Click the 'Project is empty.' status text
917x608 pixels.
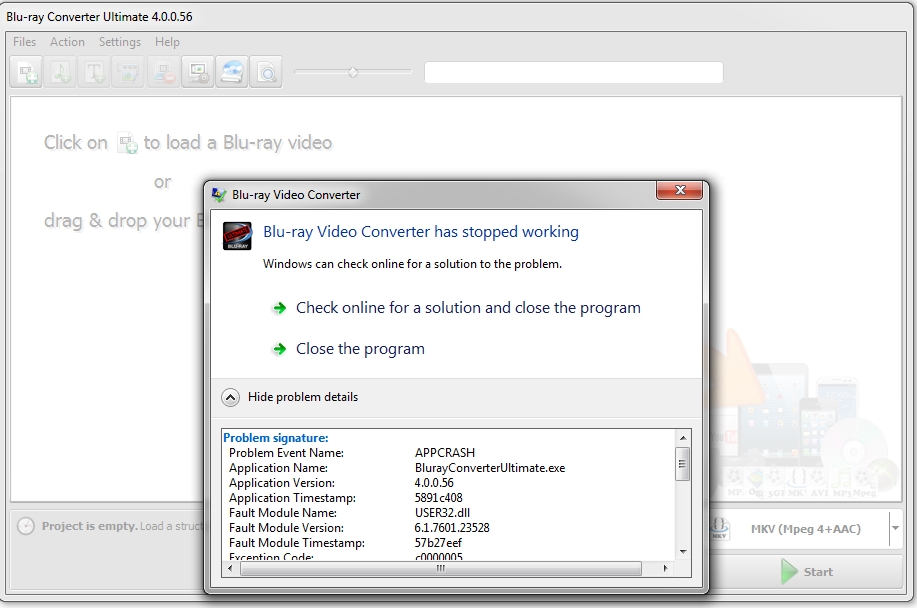[89, 526]
